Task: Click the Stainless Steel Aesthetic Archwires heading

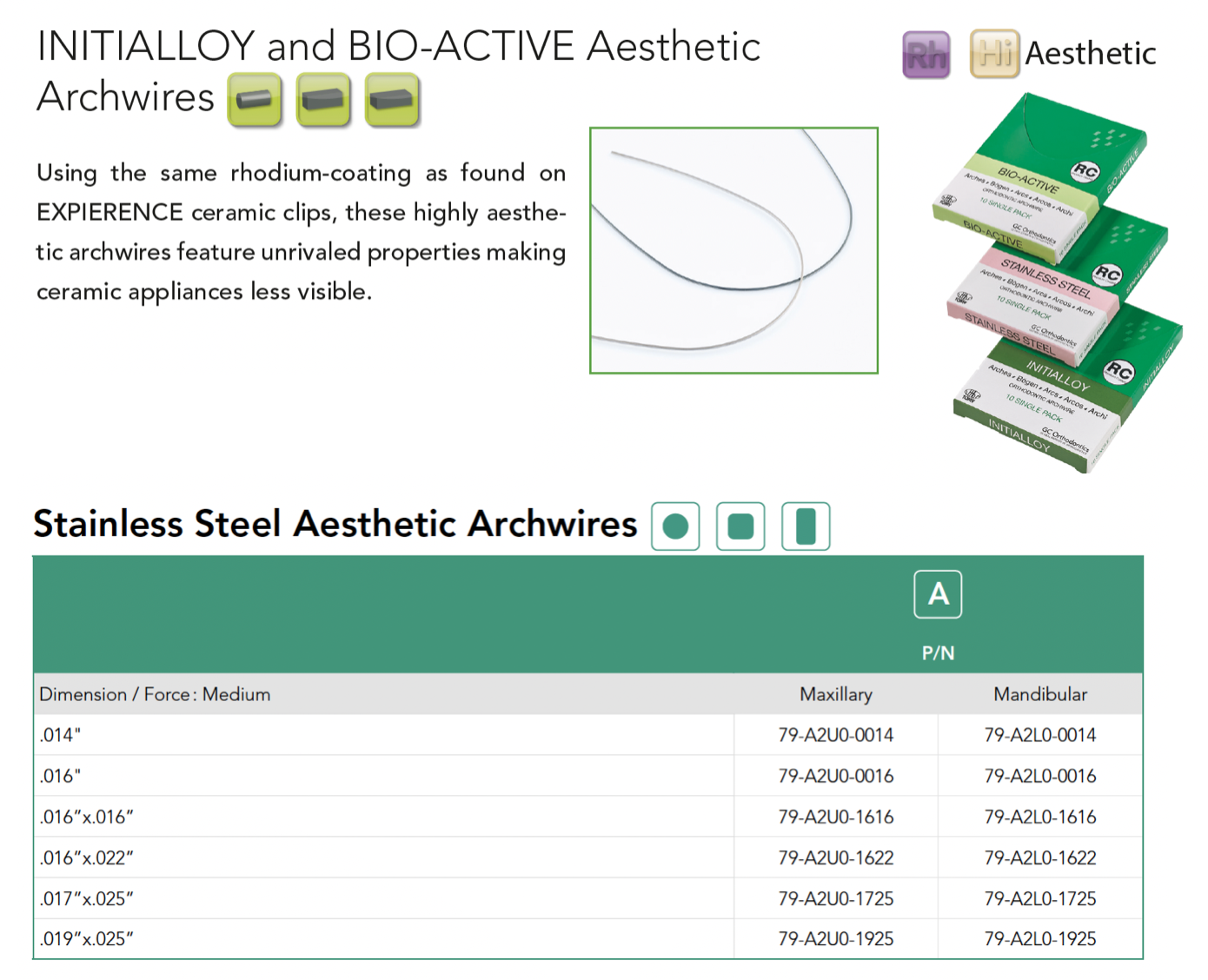Action: [x=335, y=524]
